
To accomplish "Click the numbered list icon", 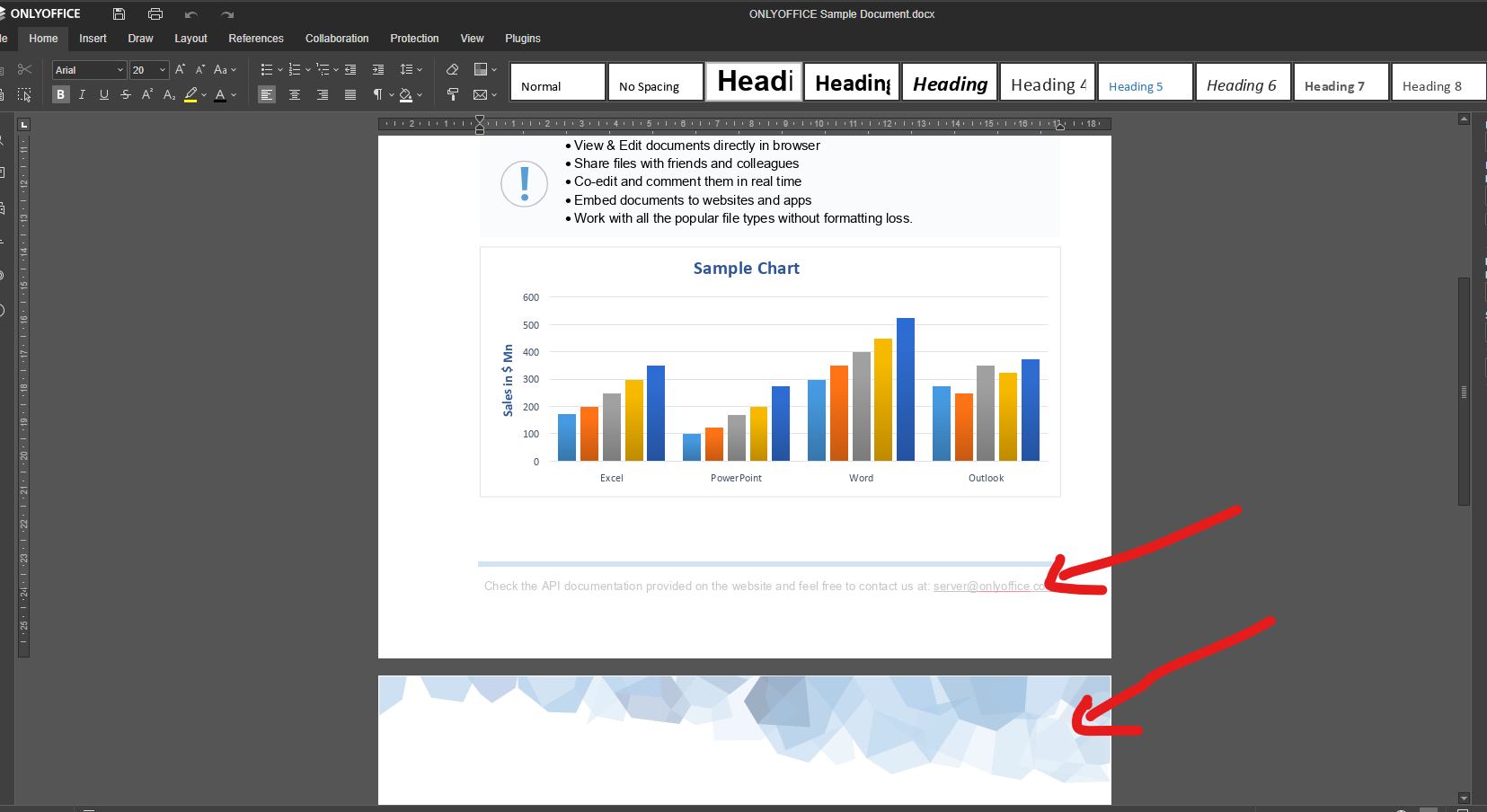I will point(294,69).
